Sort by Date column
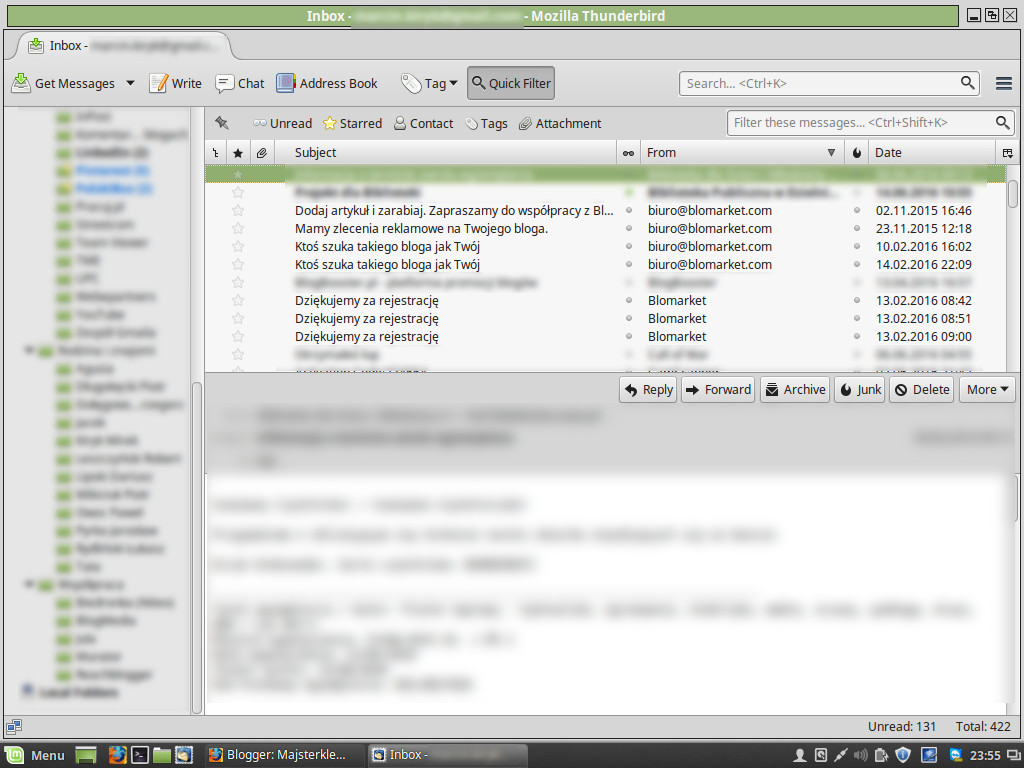1024x768 pixels. click(x=932, y=153)
